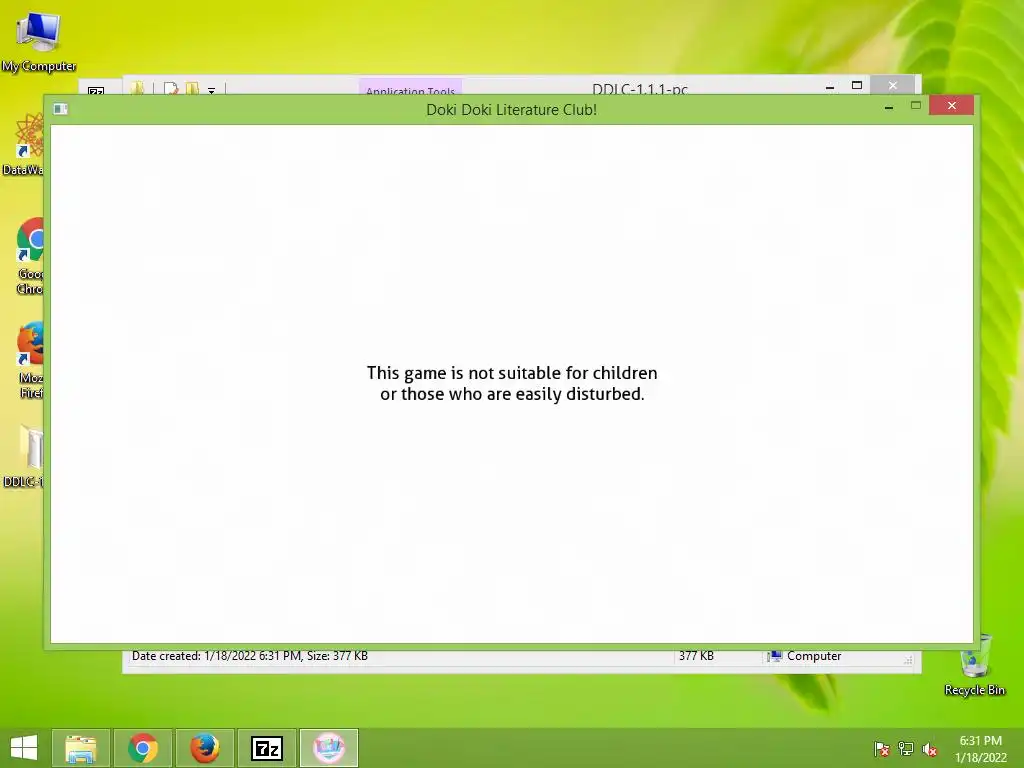This screenshot has height=768, width=1024.
Task: Maximize the Doki Doki Literature Club window
Action: click(x=916, y=106)
